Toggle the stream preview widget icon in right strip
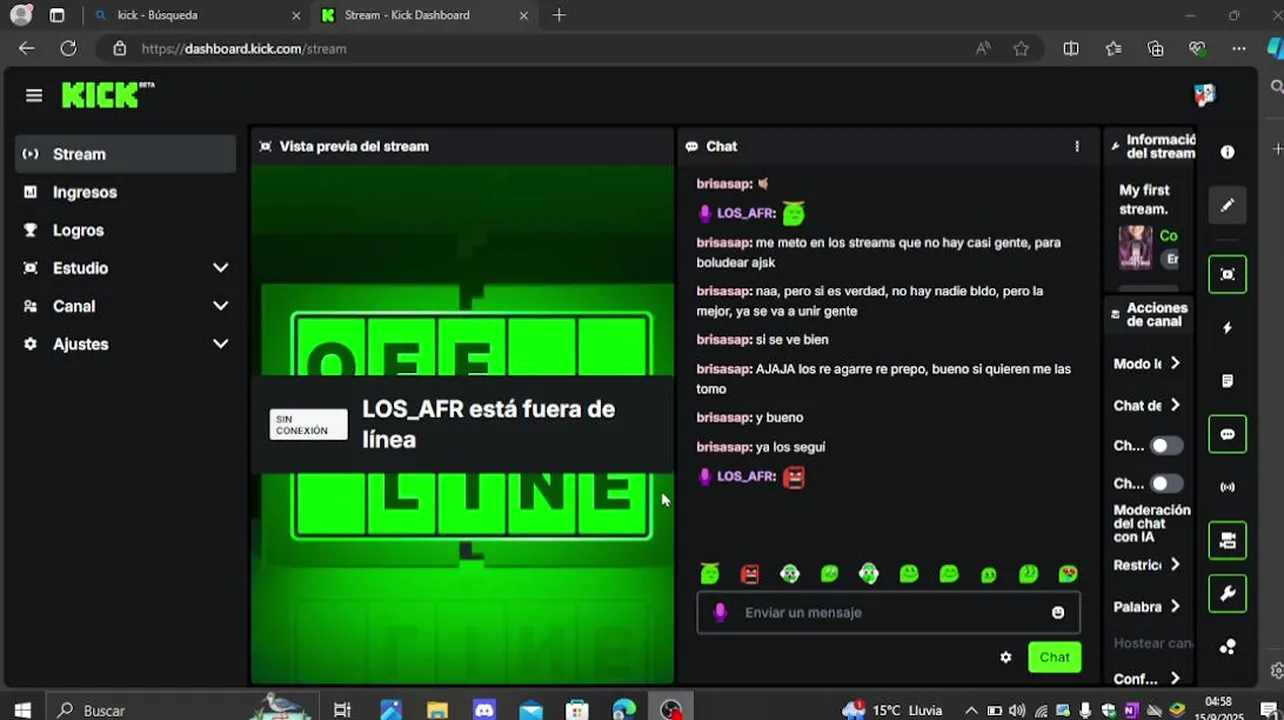Image resolution: width=1284 pixels, height=720 pixels. (x=1227, y=274)
